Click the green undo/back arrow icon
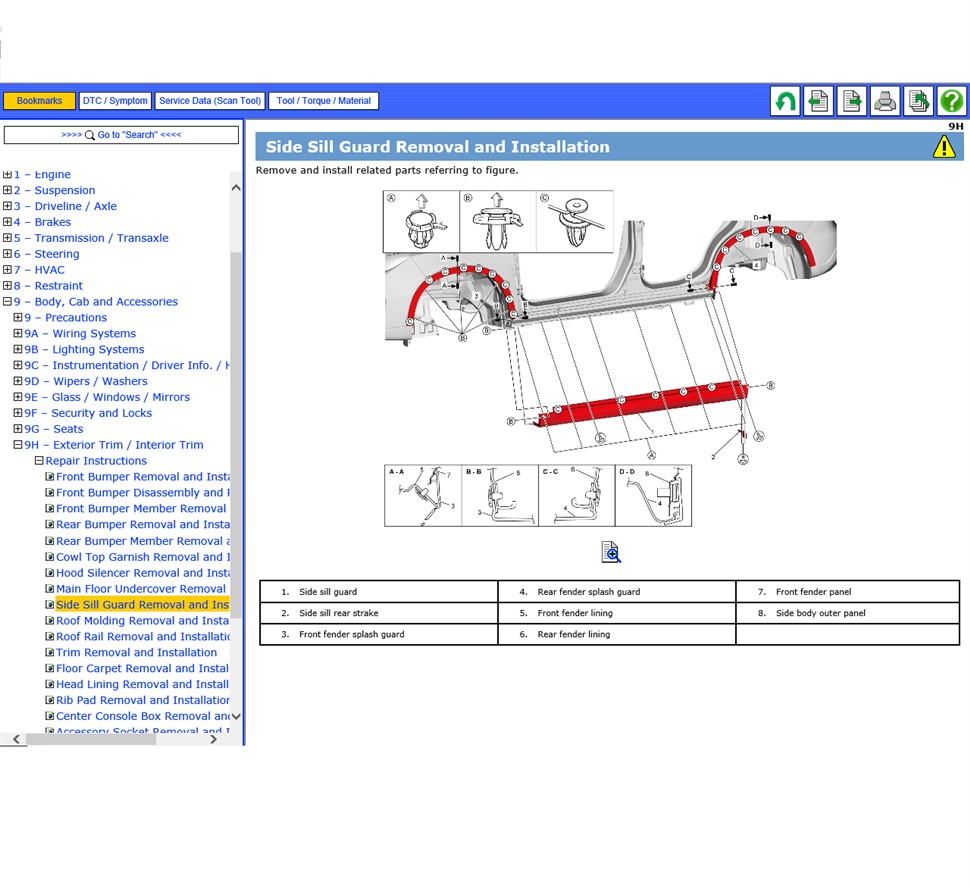 (x=785, y=101)
